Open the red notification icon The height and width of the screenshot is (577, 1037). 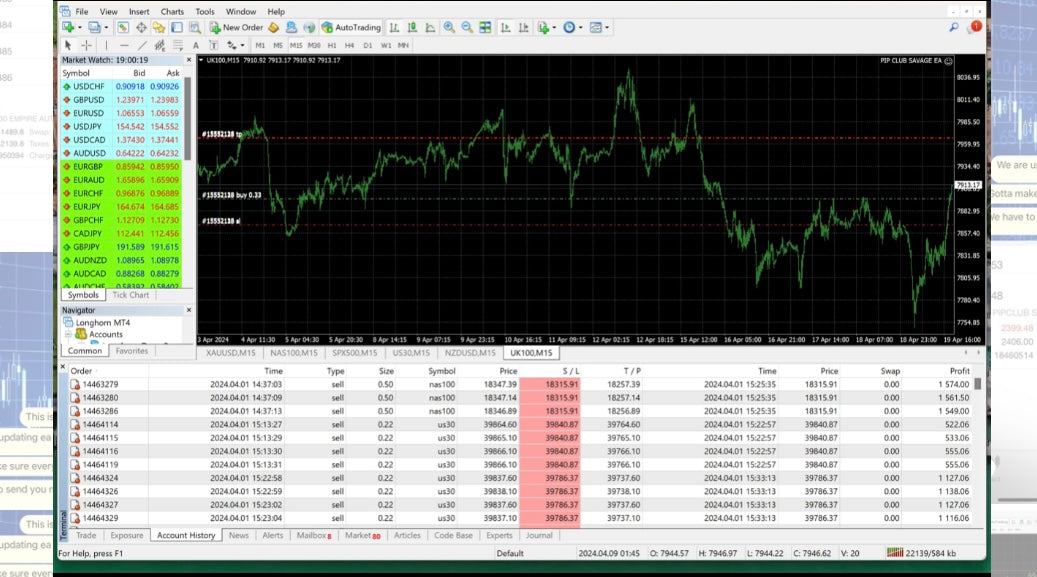tap(975, 27)
